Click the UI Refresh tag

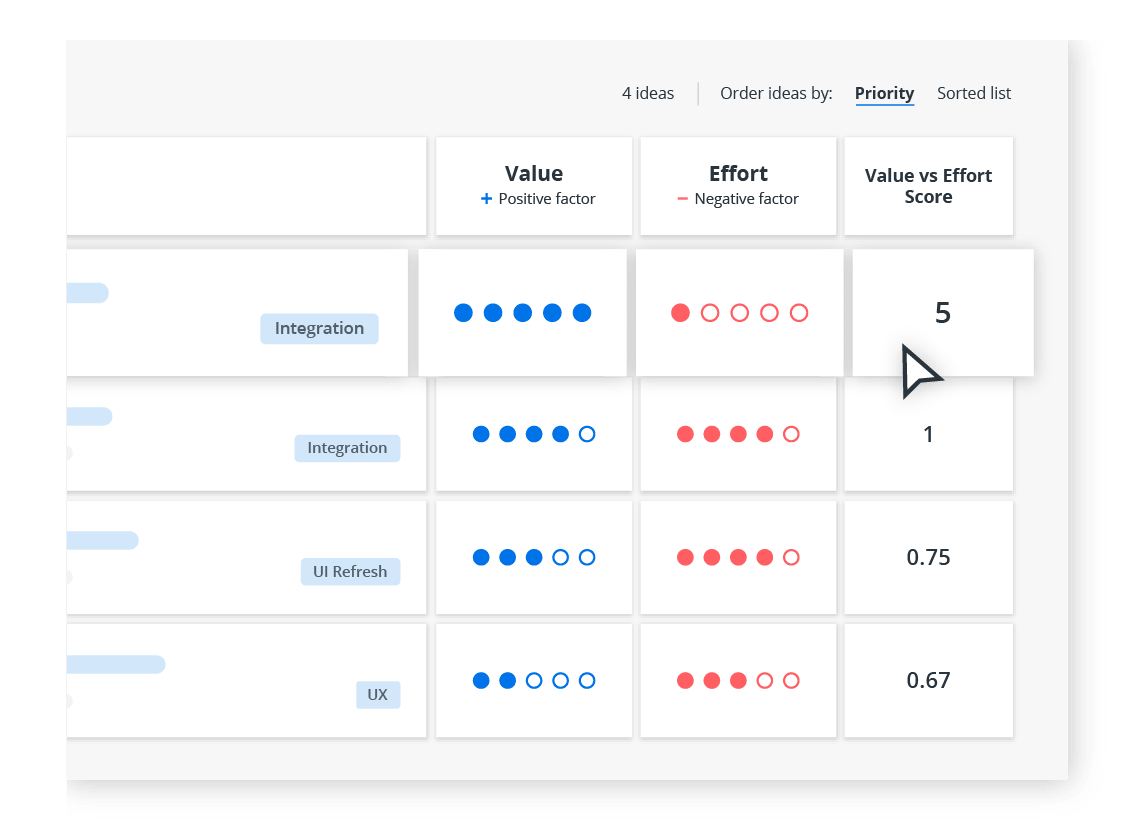(x=350, y=572)
